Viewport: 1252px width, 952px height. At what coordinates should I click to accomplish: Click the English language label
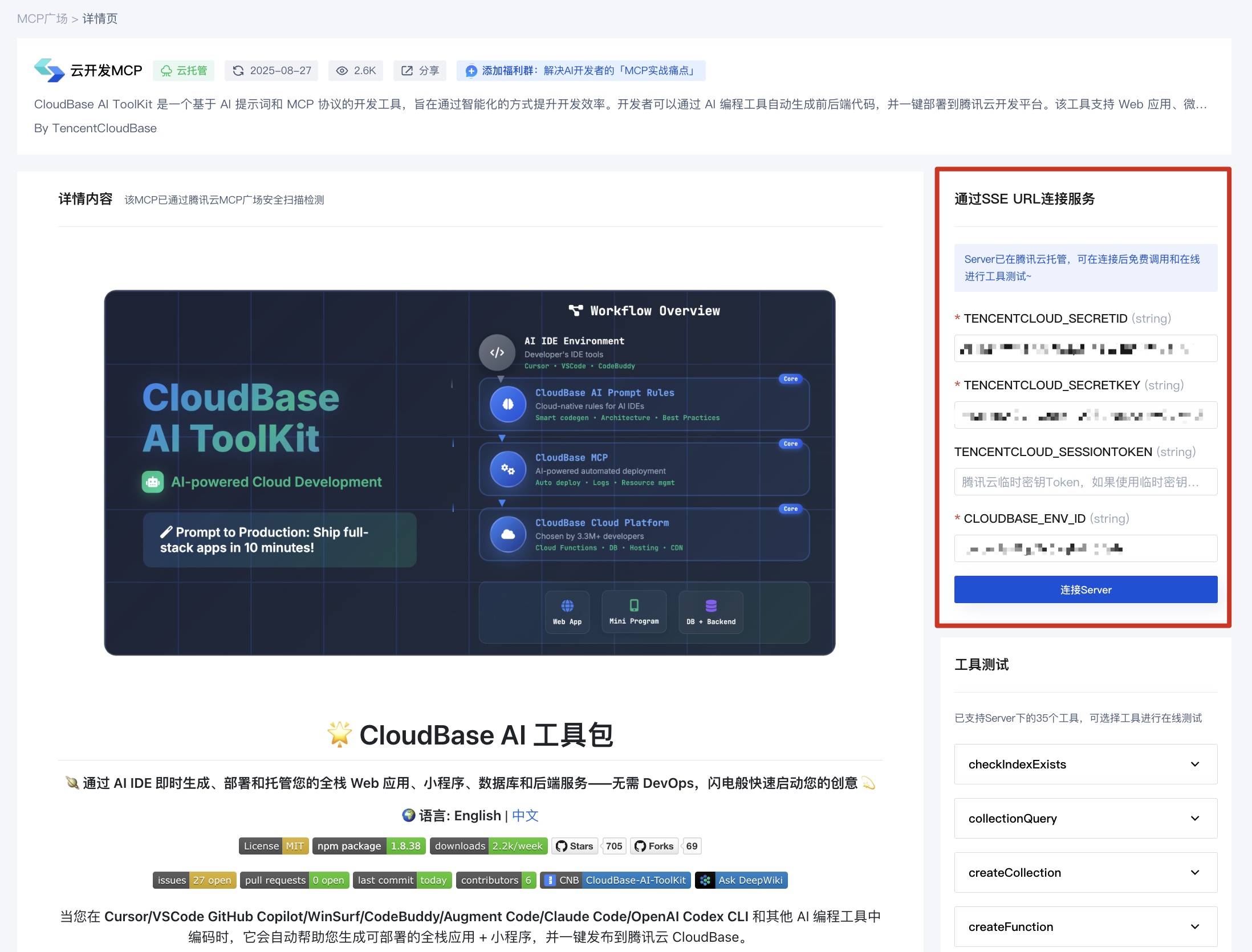tap(477, 815)
